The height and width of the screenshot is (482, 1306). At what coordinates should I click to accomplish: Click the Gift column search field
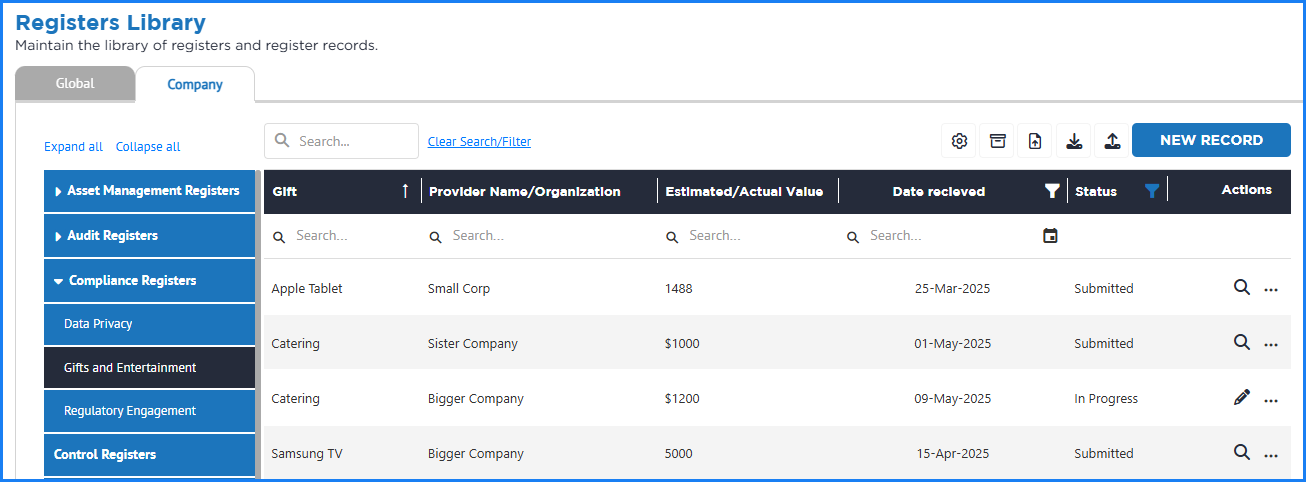(x=342, y=236)
